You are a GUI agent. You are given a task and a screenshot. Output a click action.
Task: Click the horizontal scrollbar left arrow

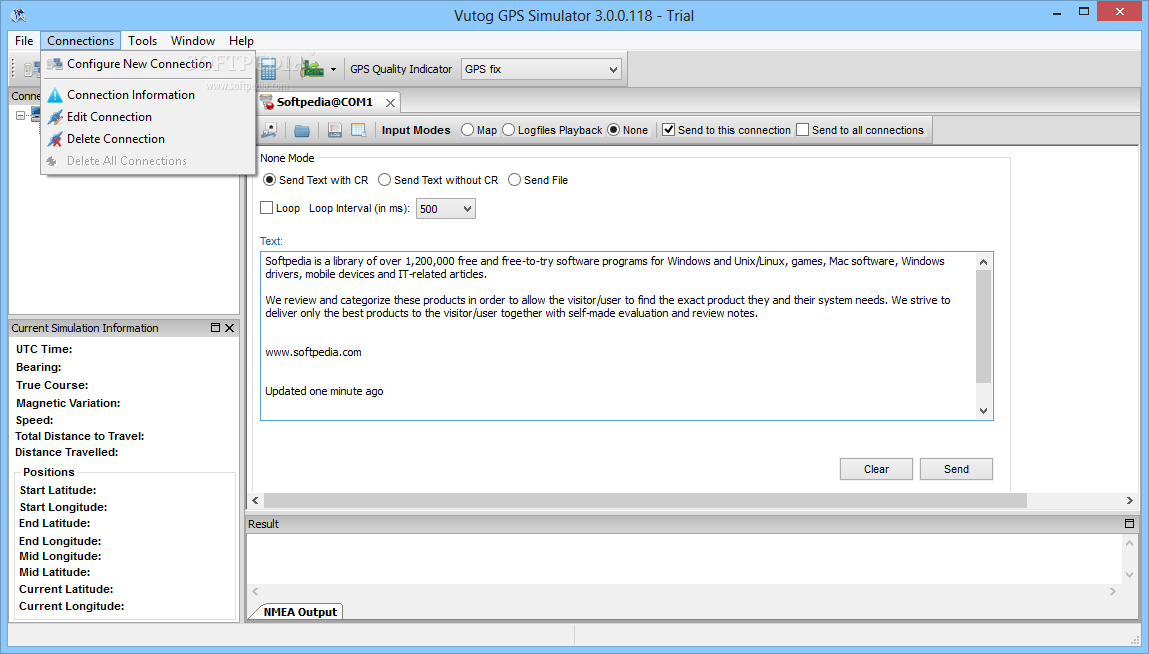tap(255, 500)
